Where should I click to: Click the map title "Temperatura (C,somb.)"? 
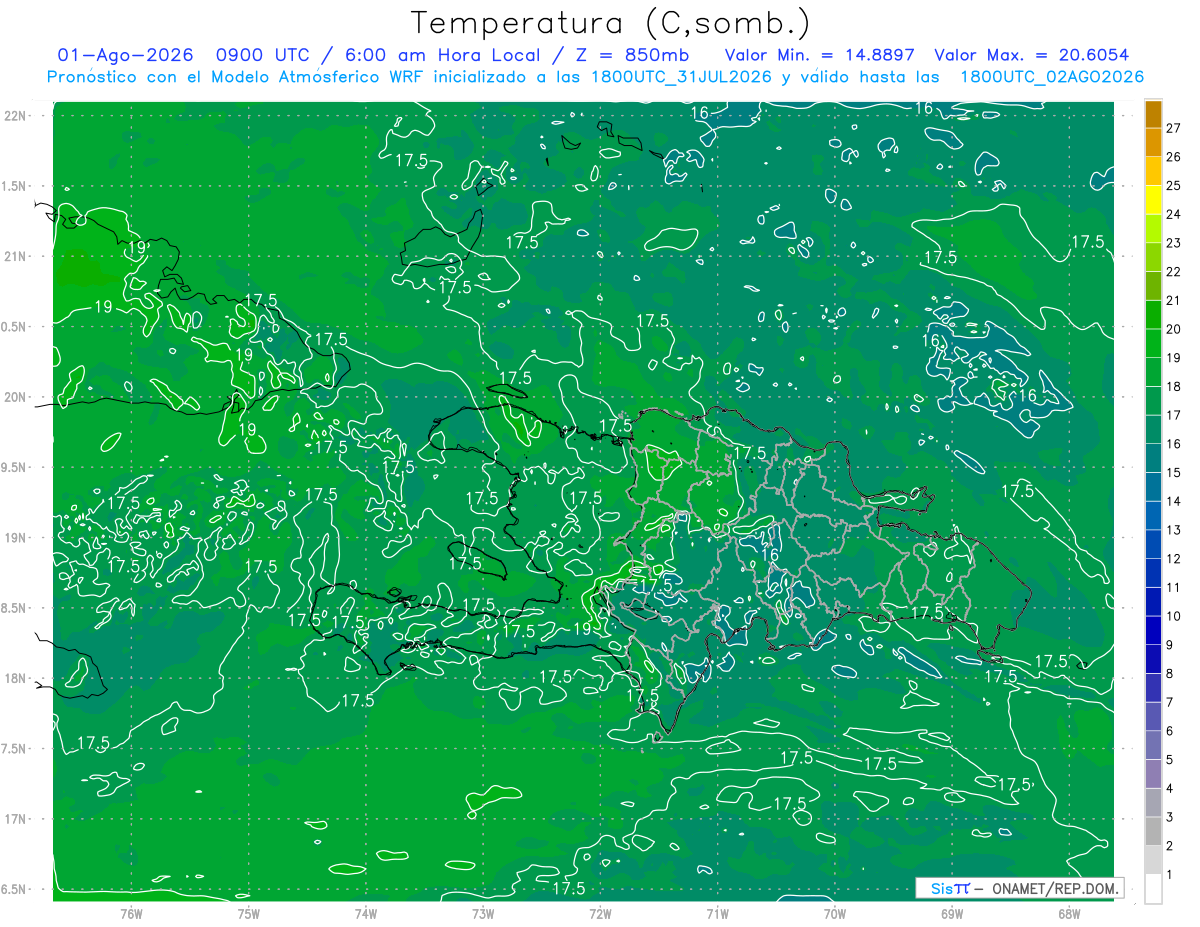pos(611,23)
